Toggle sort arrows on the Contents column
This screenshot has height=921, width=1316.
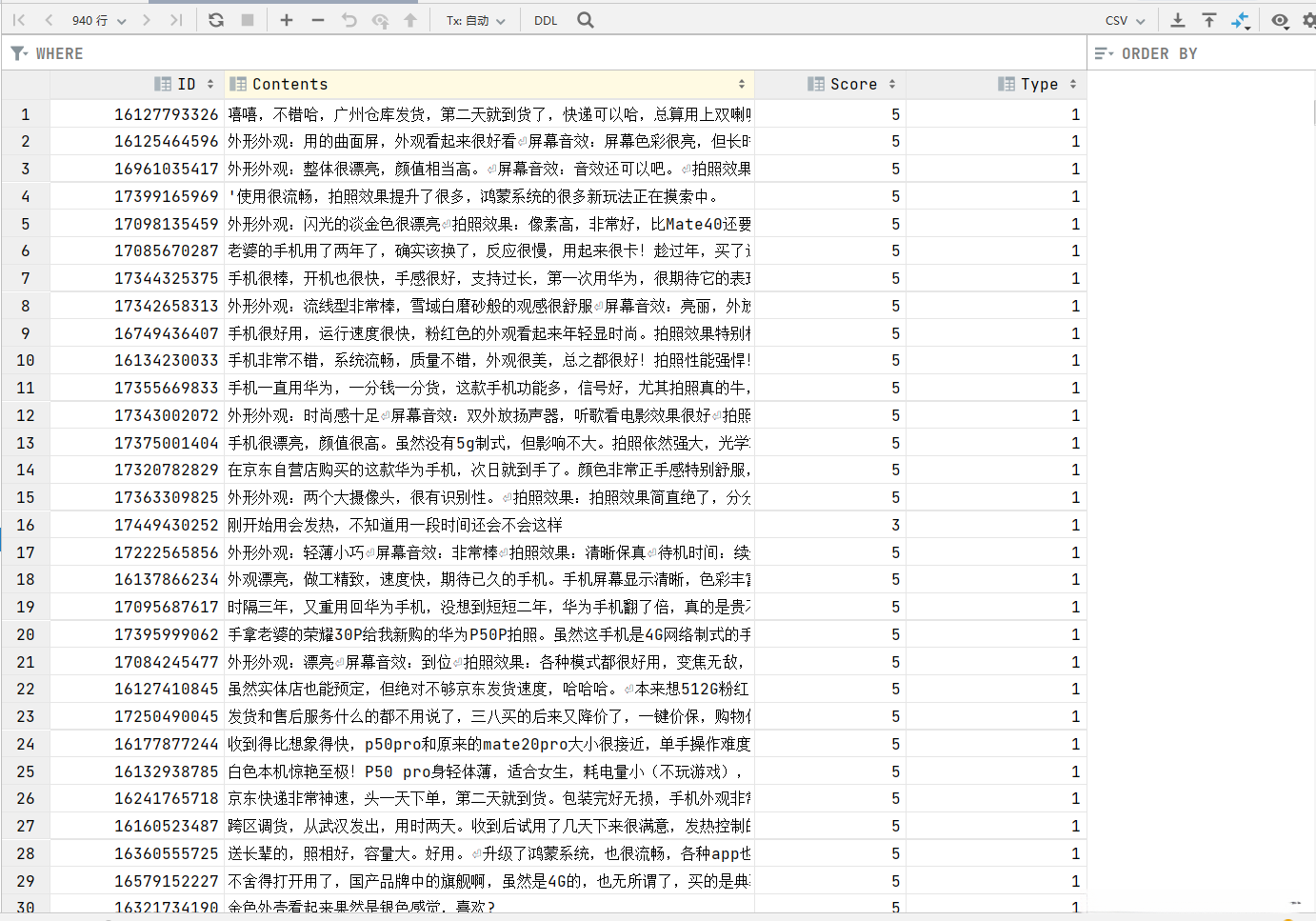(742, 84)
